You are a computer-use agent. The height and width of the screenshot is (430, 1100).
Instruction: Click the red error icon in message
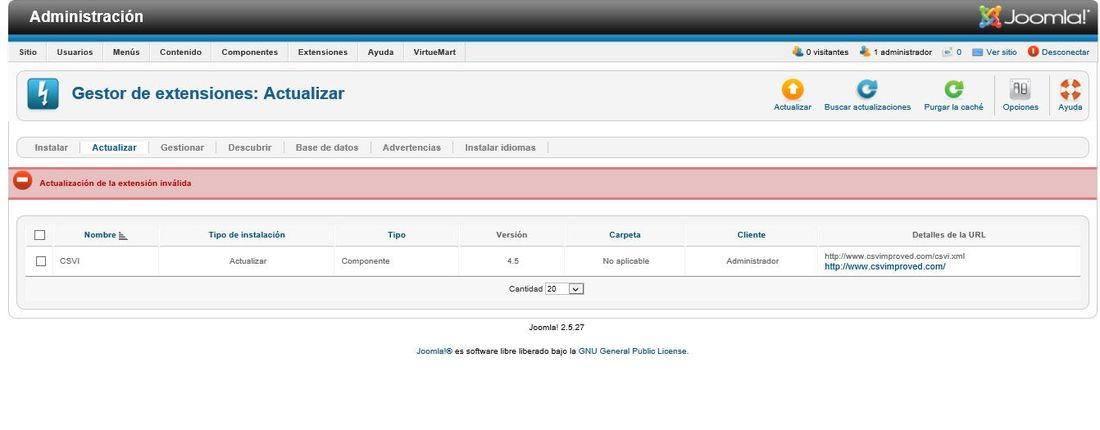[x=22, y=181]
